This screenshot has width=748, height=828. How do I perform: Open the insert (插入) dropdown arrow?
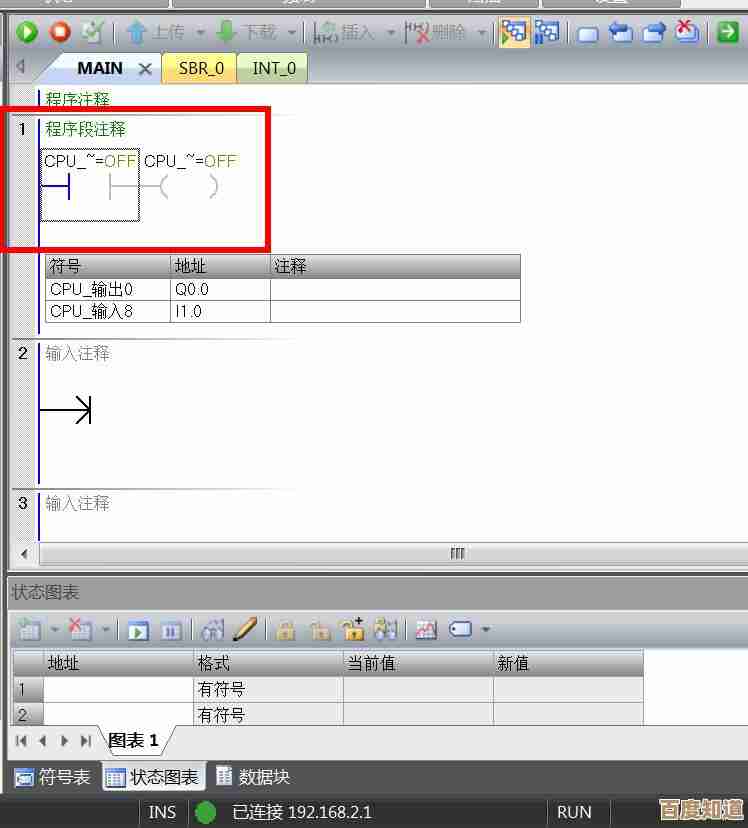coord(391,33)
